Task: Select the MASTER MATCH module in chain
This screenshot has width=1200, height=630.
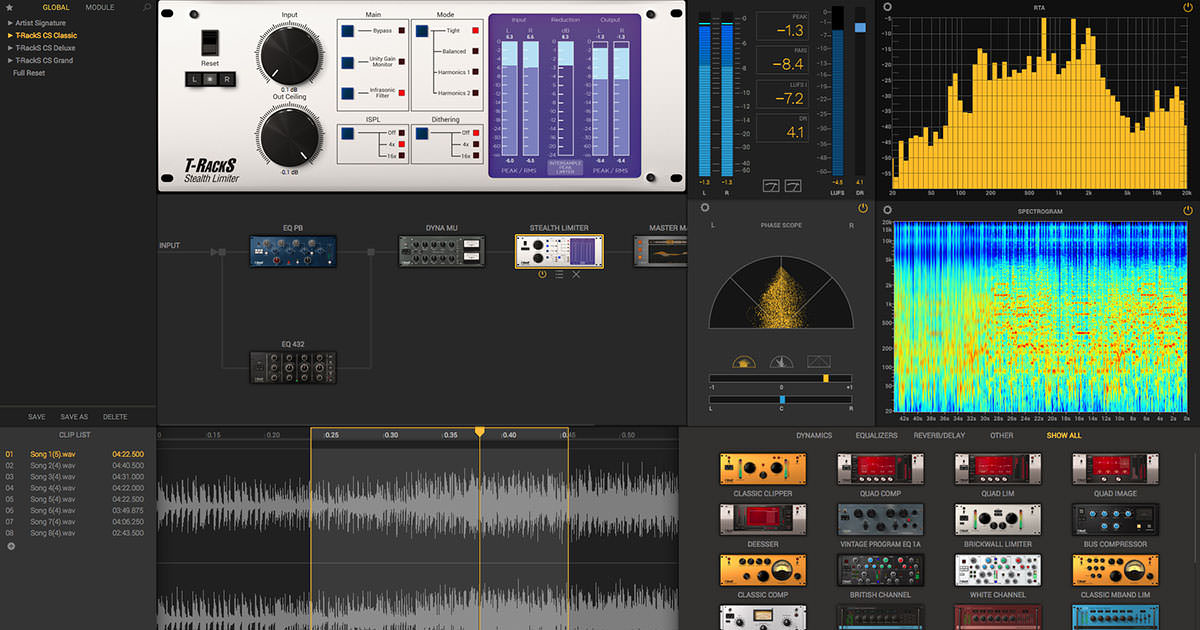Action: [x=662, y=251]
